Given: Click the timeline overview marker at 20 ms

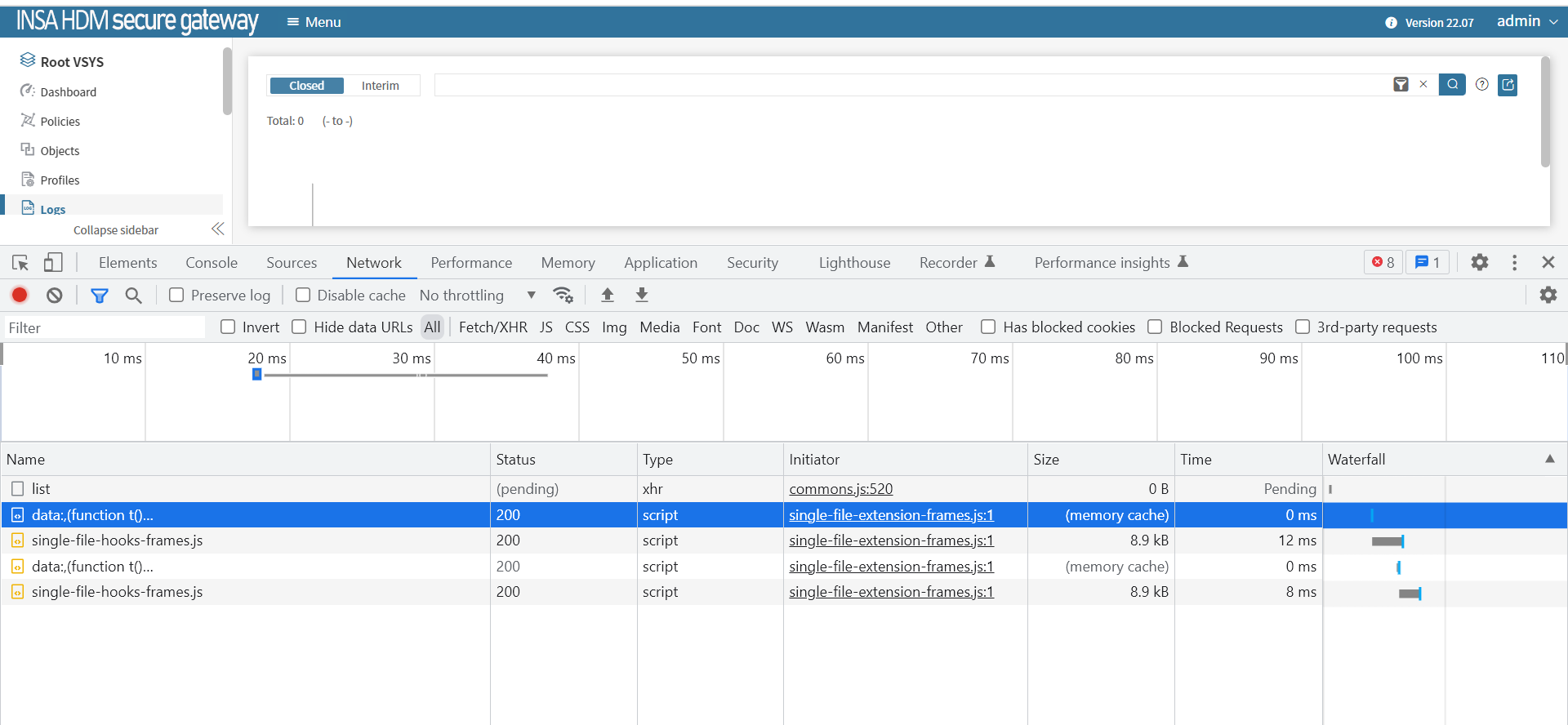Looking at the screenshot, I should point(257,374).
